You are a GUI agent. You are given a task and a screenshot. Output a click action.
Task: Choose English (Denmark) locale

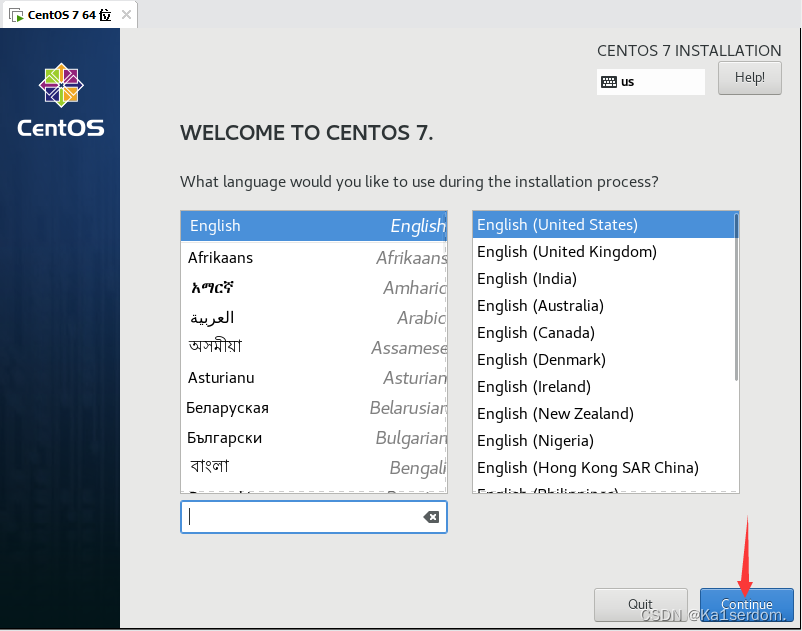(604, 360)
